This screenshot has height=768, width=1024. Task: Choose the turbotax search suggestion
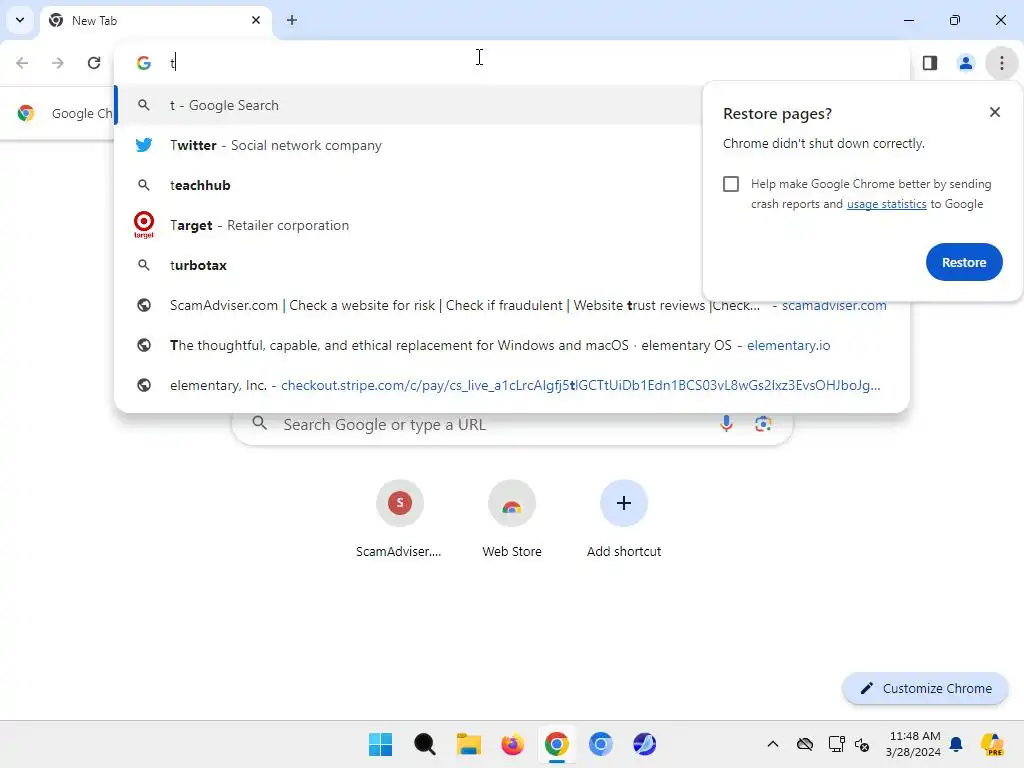point(409,265)
